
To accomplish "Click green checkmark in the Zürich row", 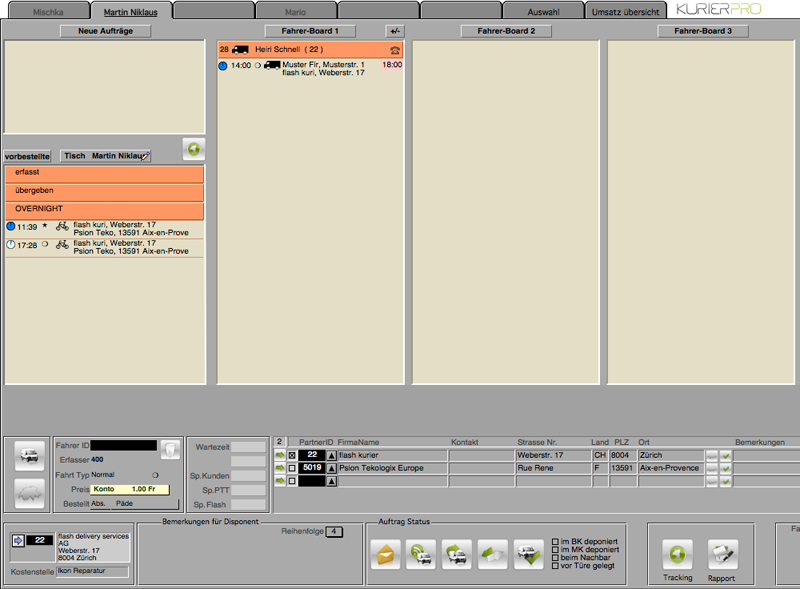I will point(726,455).
